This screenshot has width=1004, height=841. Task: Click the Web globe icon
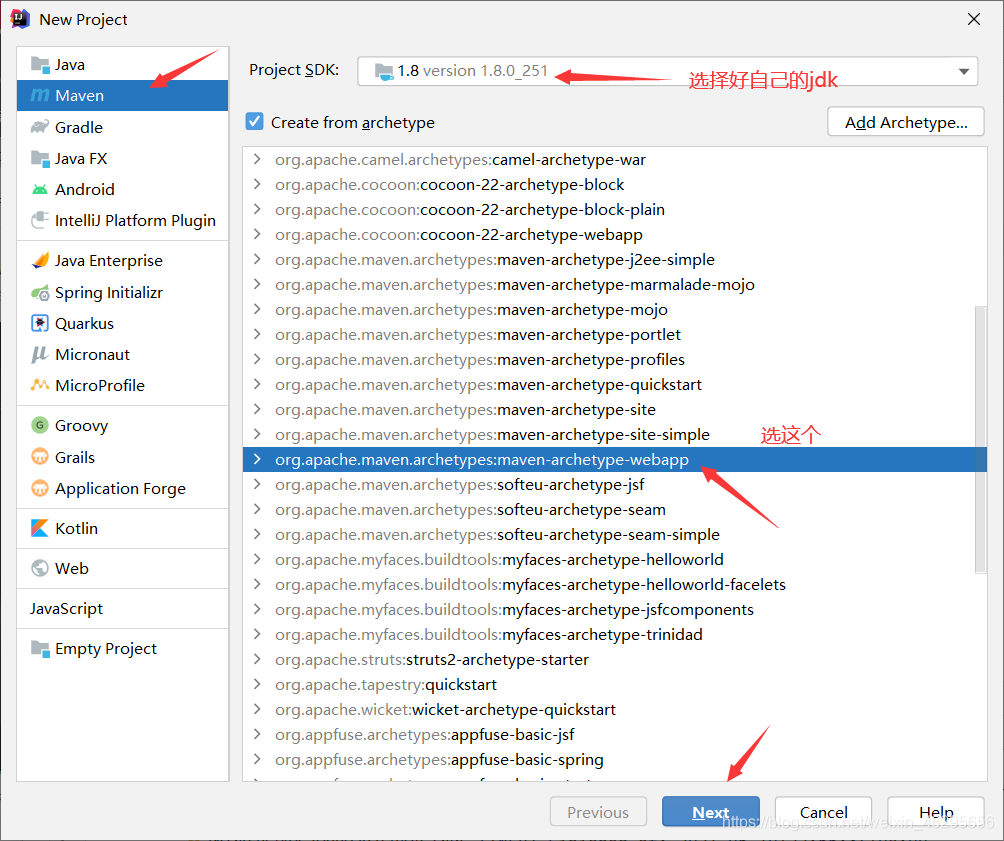coord(40,568)
